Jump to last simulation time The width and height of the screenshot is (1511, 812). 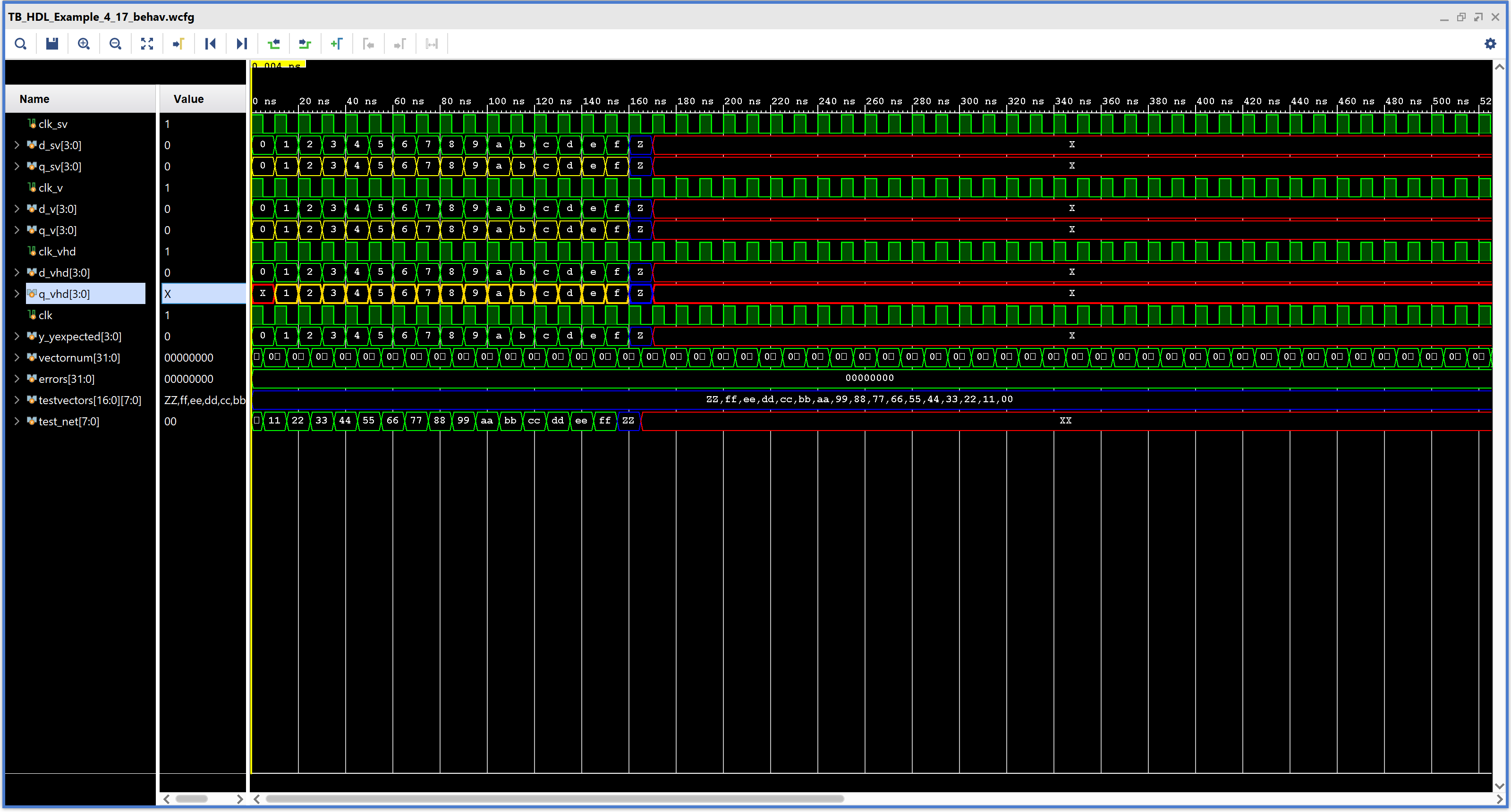(x=242, y=44)
